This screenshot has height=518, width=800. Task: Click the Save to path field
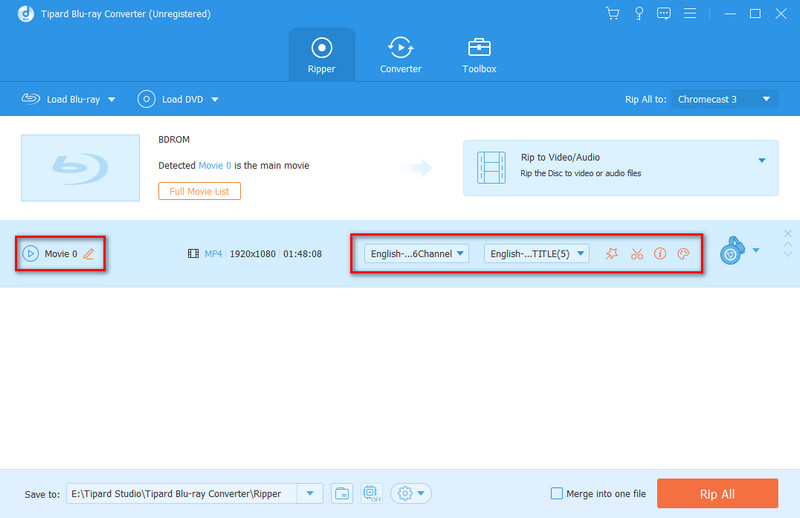[182, 494]
